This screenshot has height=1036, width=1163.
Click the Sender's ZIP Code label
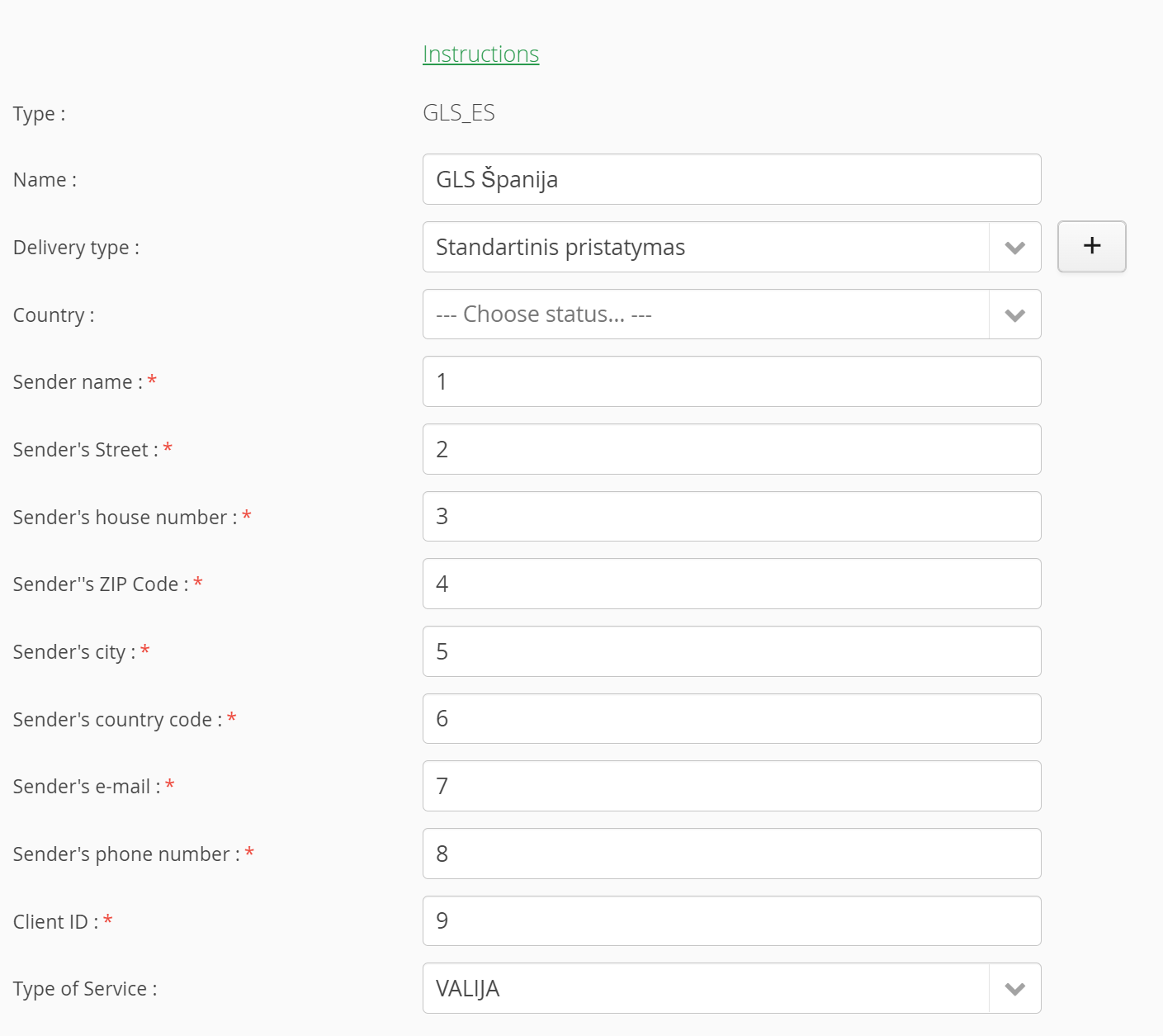point(107,584)
